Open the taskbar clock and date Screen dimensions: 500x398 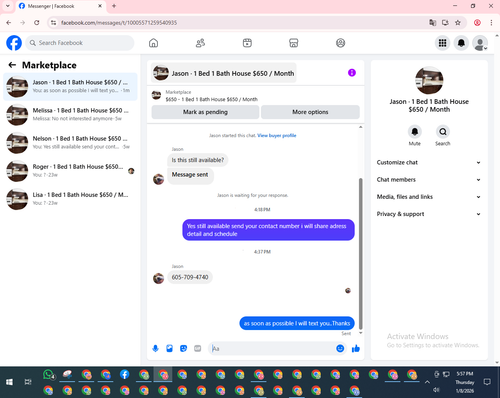(465, 382)
